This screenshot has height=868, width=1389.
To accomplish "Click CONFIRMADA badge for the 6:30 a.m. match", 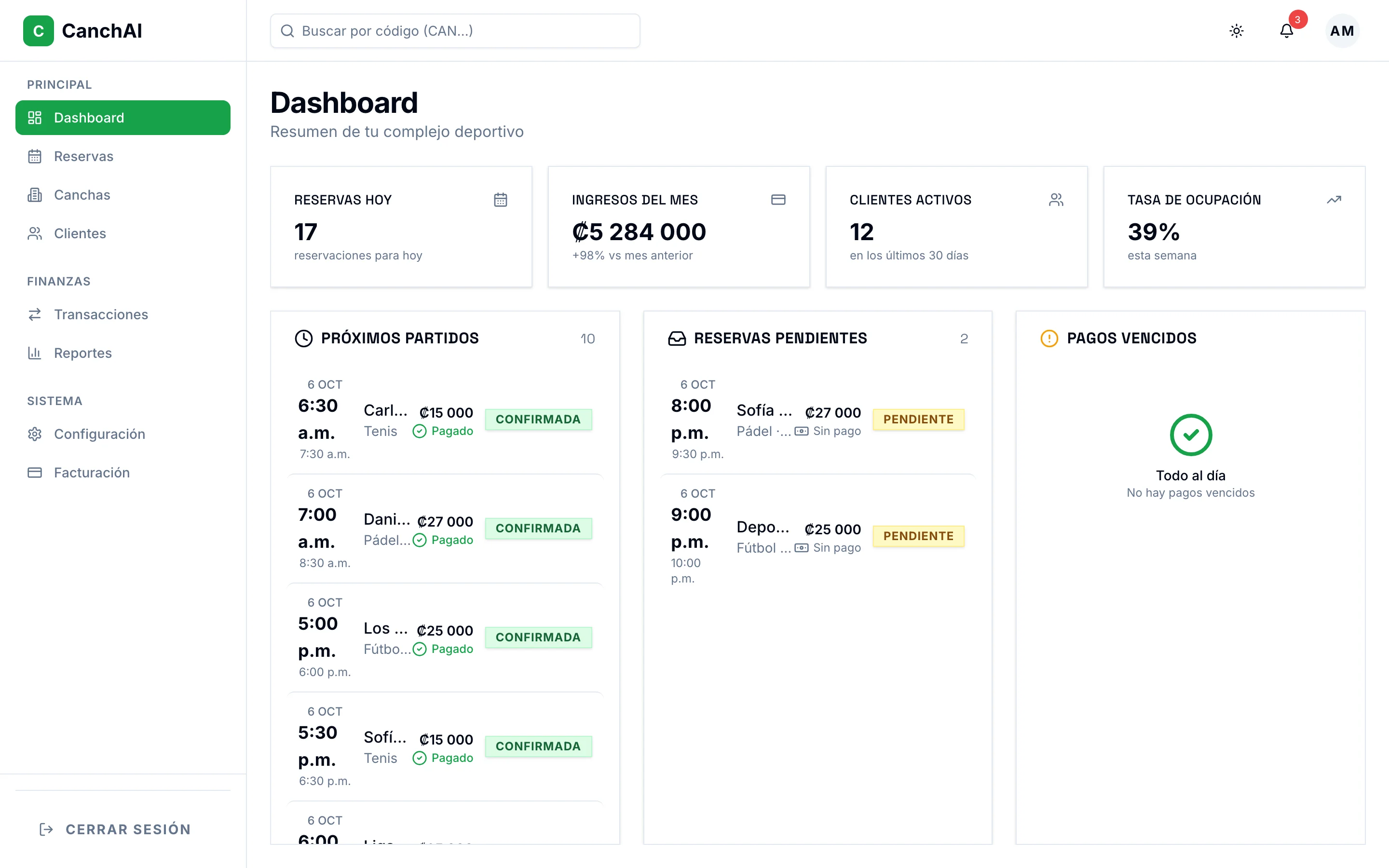I will point(538,419).
